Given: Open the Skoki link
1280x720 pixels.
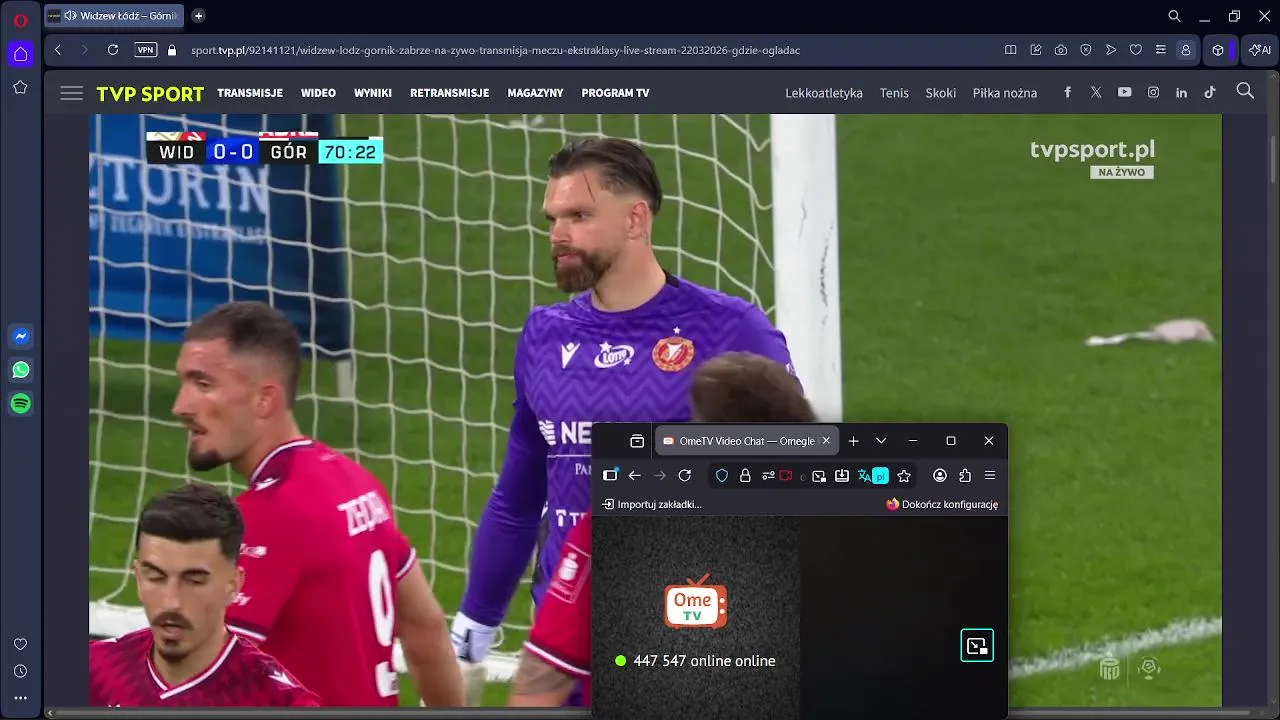Looking at the screenshot, I should click(x=941, y=93).
